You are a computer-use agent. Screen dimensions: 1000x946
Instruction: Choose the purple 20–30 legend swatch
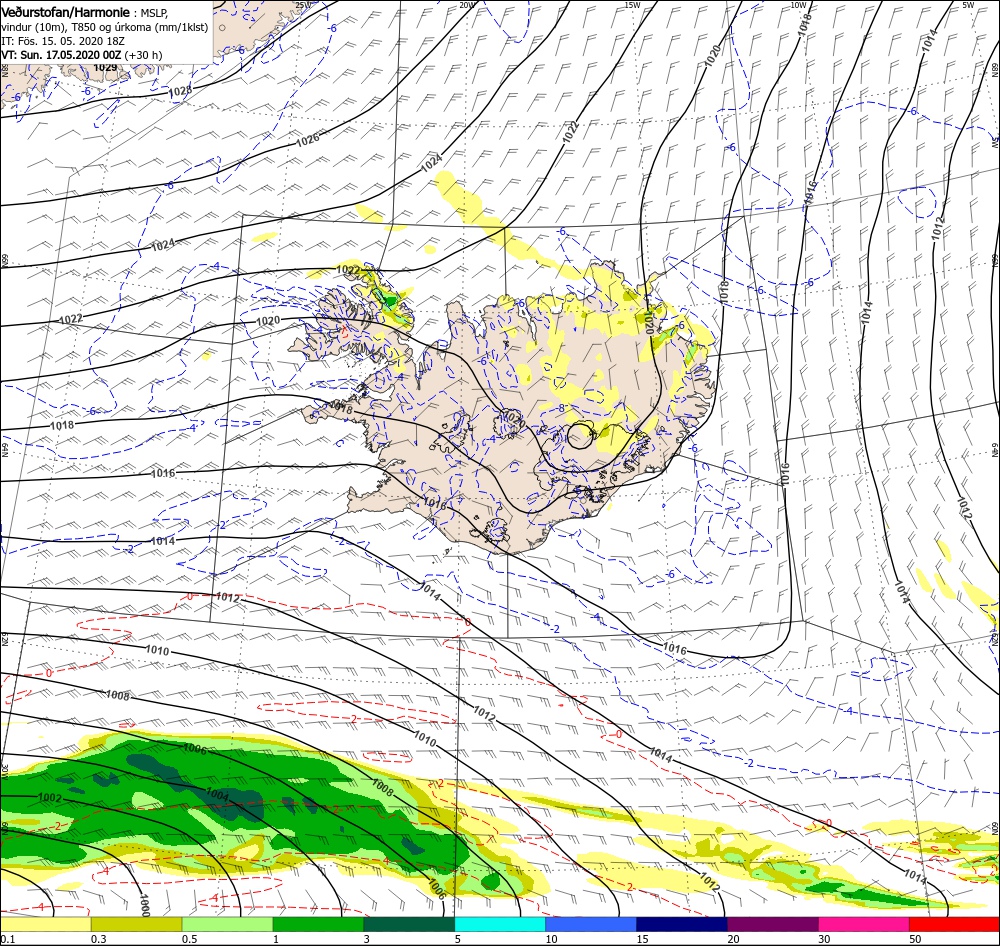(x=772, y=924)
